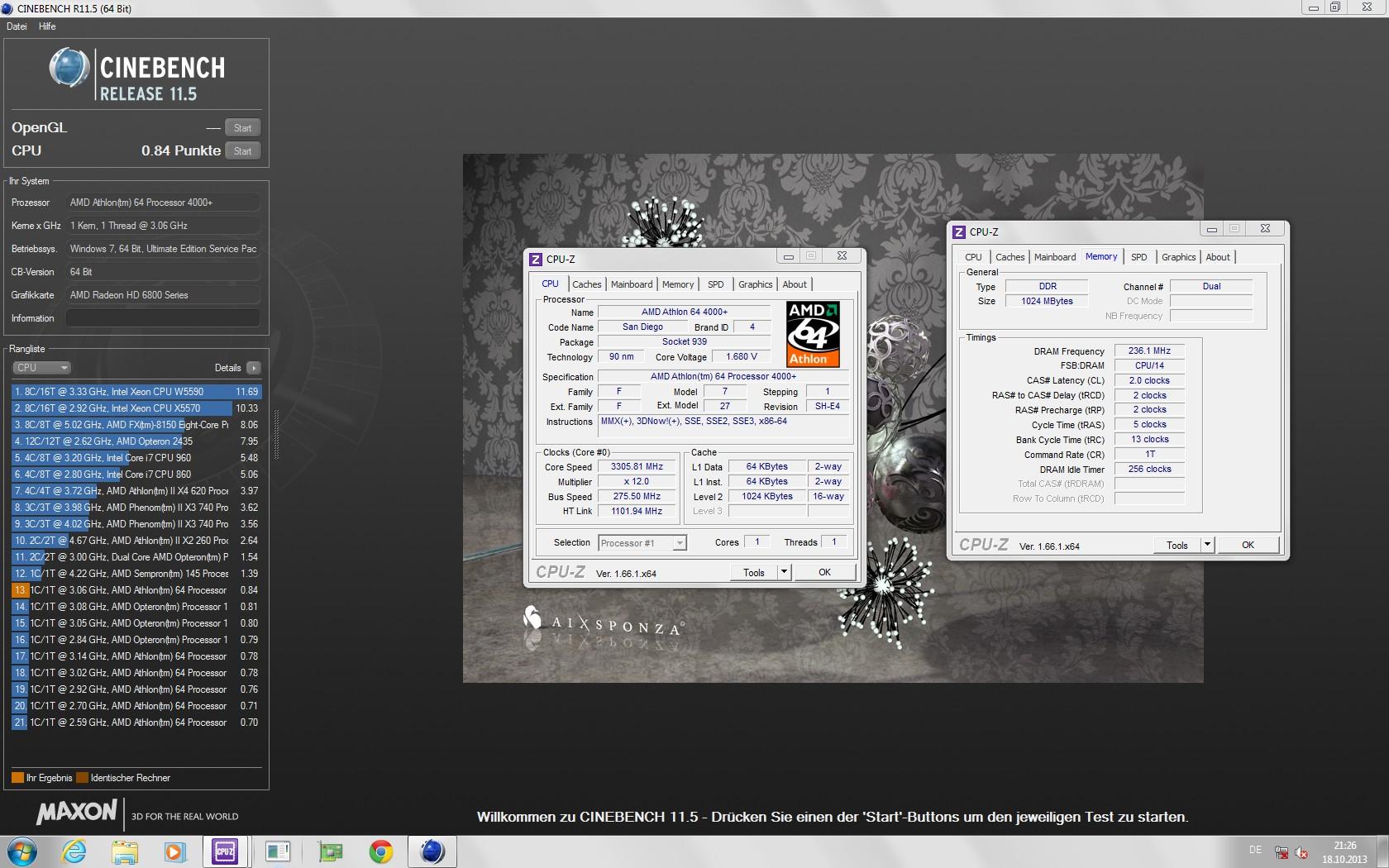The width and height of the screenshot is (1389, 868).
Task: Click Tools button in CPU-Z Memory window
Action: [x=1177, y=545]
